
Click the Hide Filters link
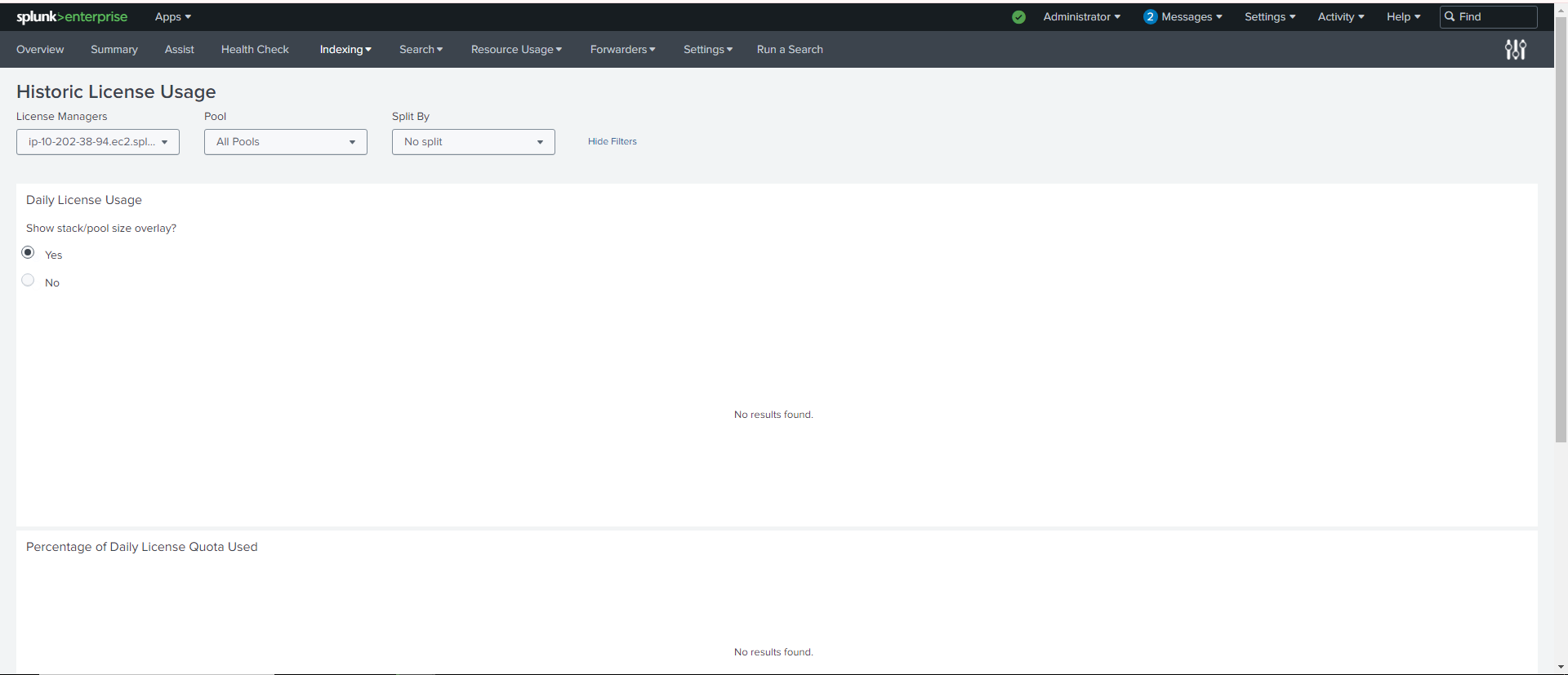pyautogui.click(x=612, y=142)
